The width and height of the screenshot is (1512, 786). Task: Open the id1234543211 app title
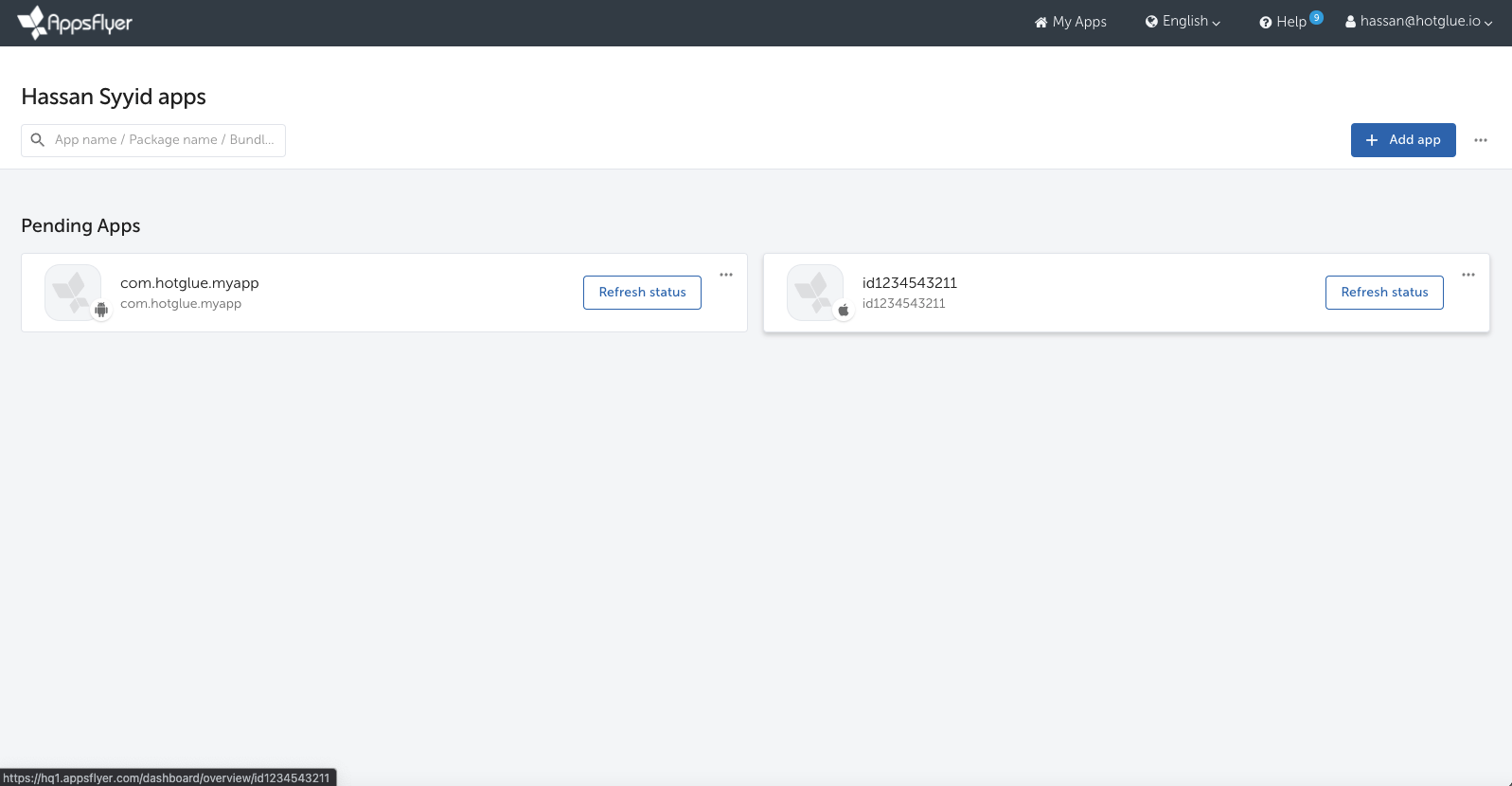click(910, 283)
